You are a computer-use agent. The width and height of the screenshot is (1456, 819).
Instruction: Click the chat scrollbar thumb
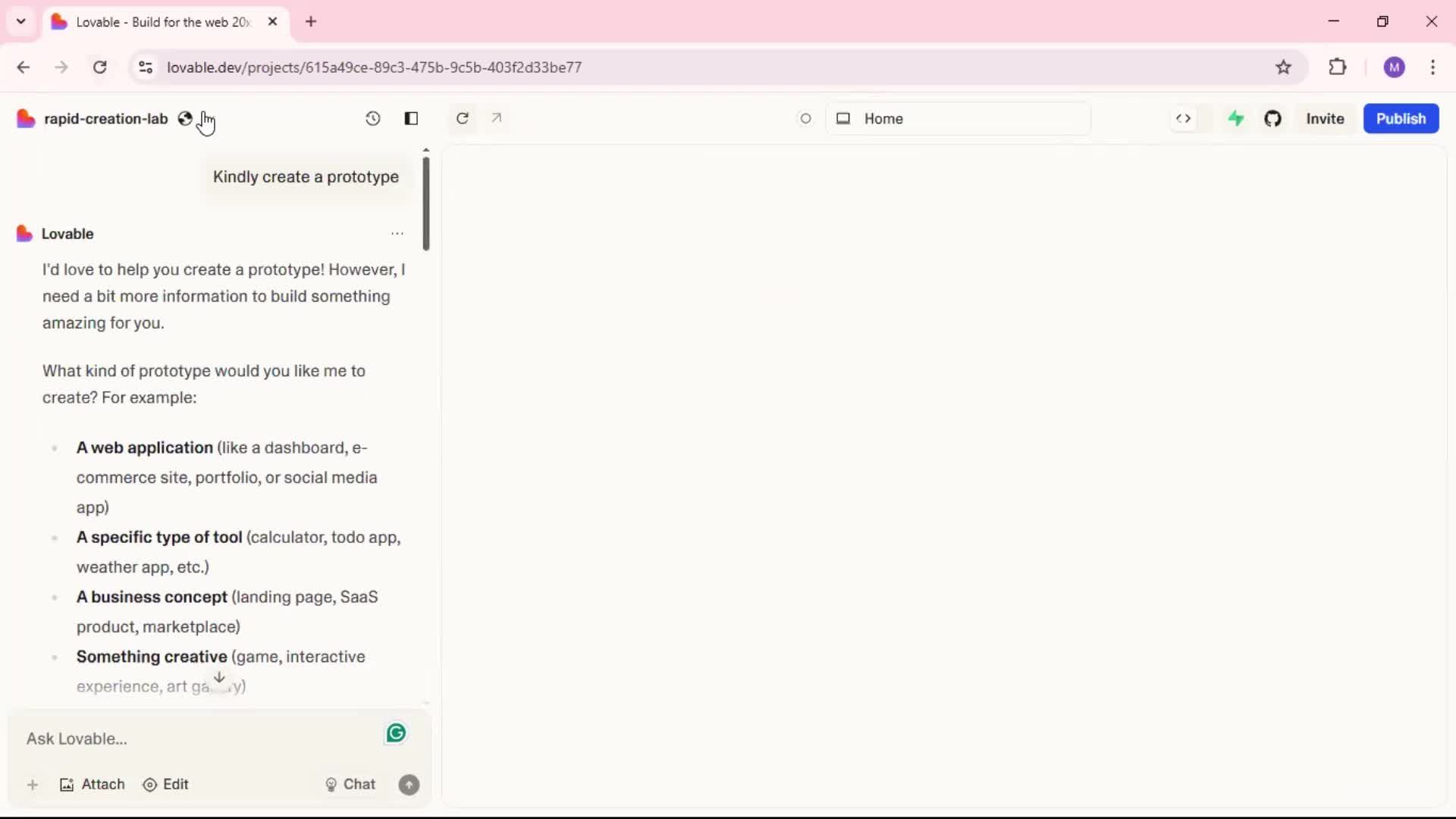click(x=426, y=203)
